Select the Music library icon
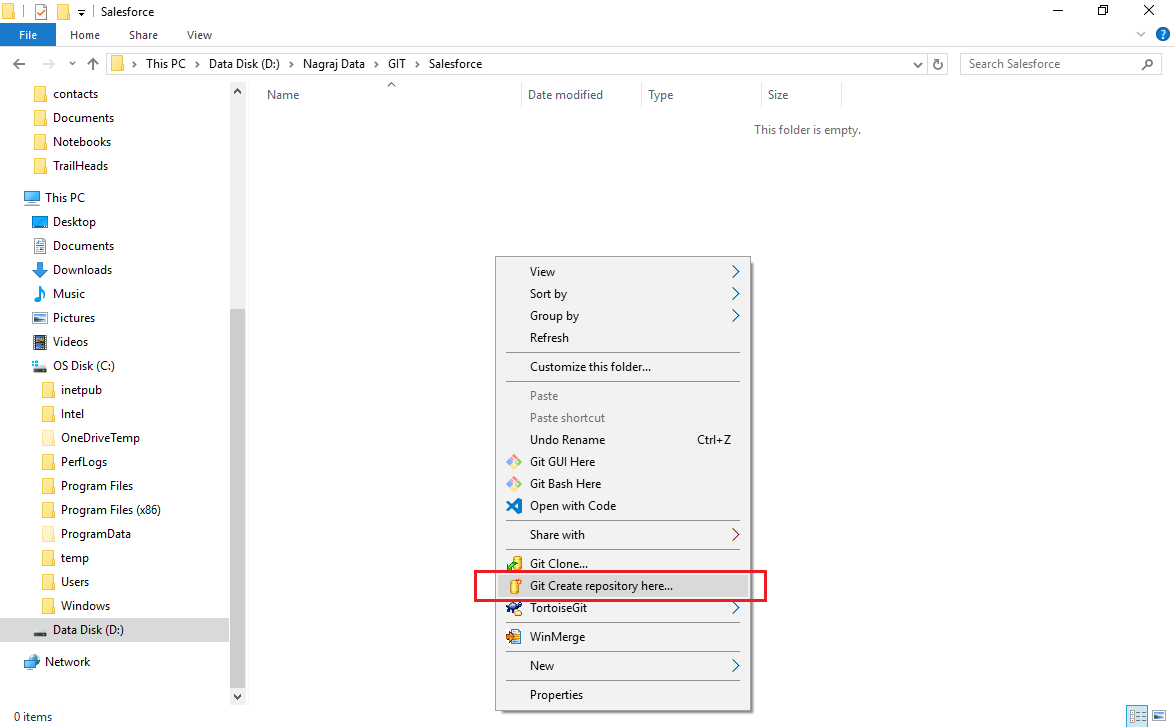The width and height of the screenshot is (1174, 727). [x=40, y=294]
